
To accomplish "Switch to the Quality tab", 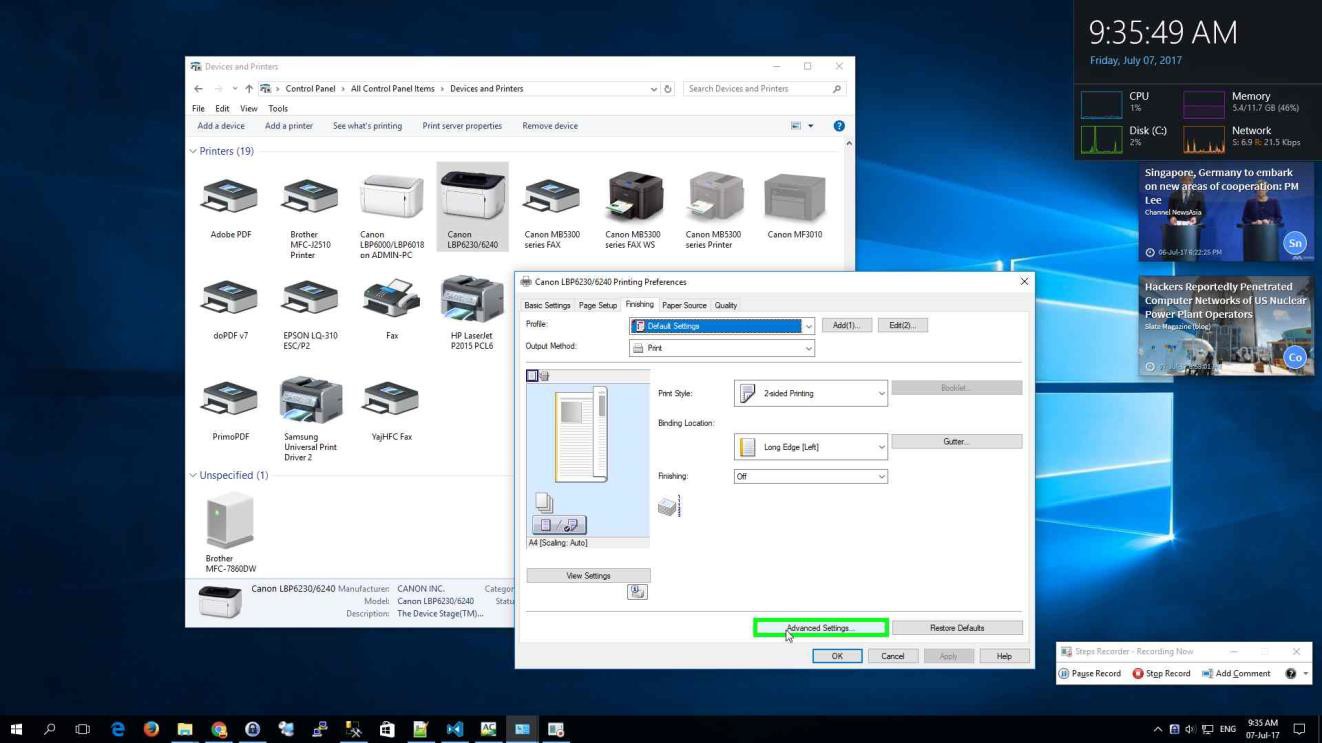I will (x=725, y=305).
